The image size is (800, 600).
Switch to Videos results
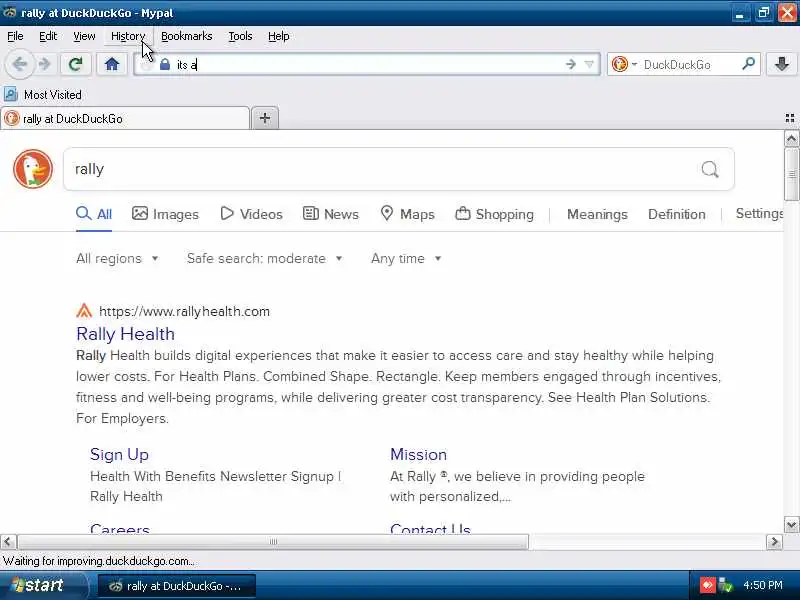click(x=251, y=214)
